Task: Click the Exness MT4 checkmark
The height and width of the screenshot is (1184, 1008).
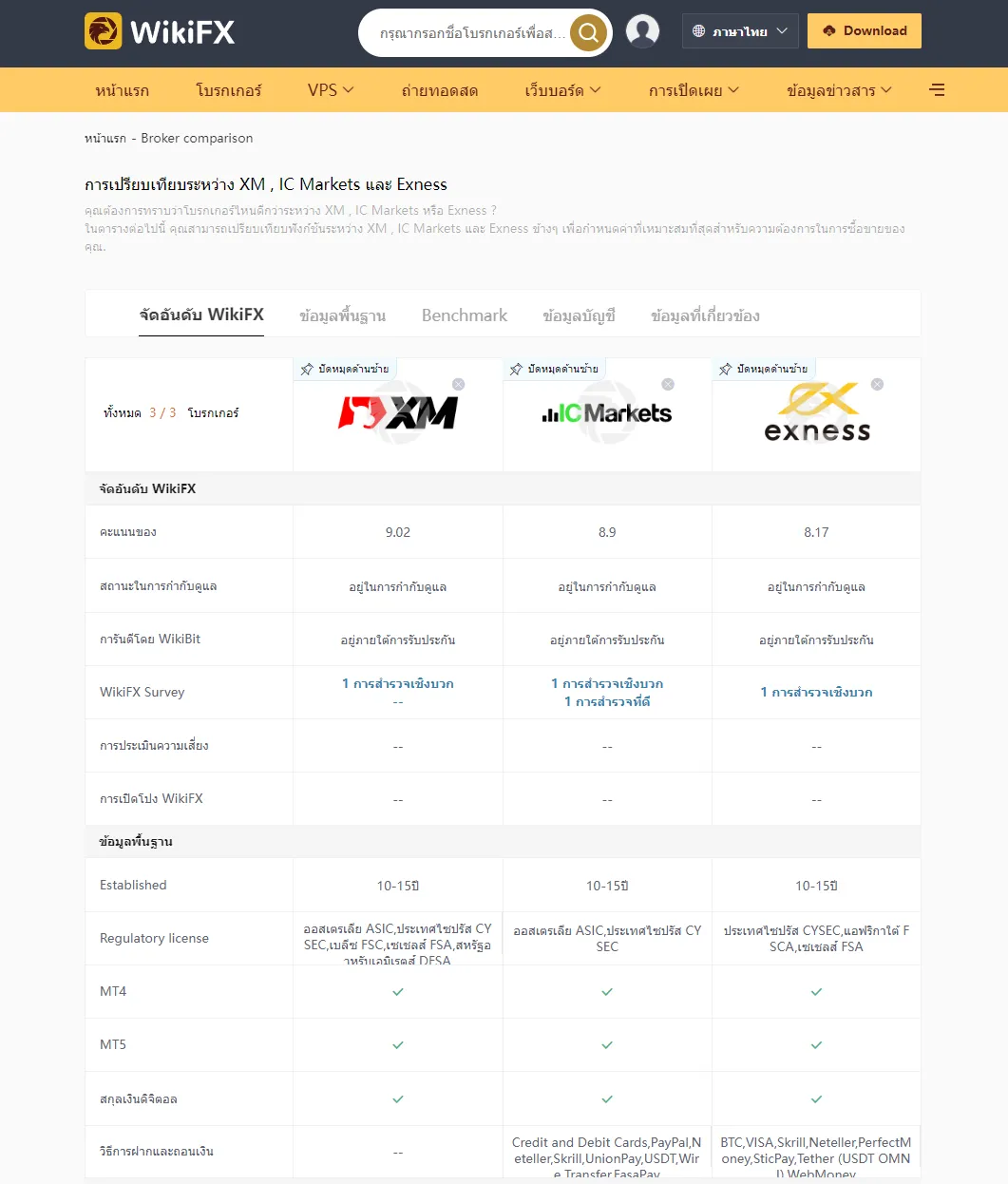Action: tap(816, 992)
